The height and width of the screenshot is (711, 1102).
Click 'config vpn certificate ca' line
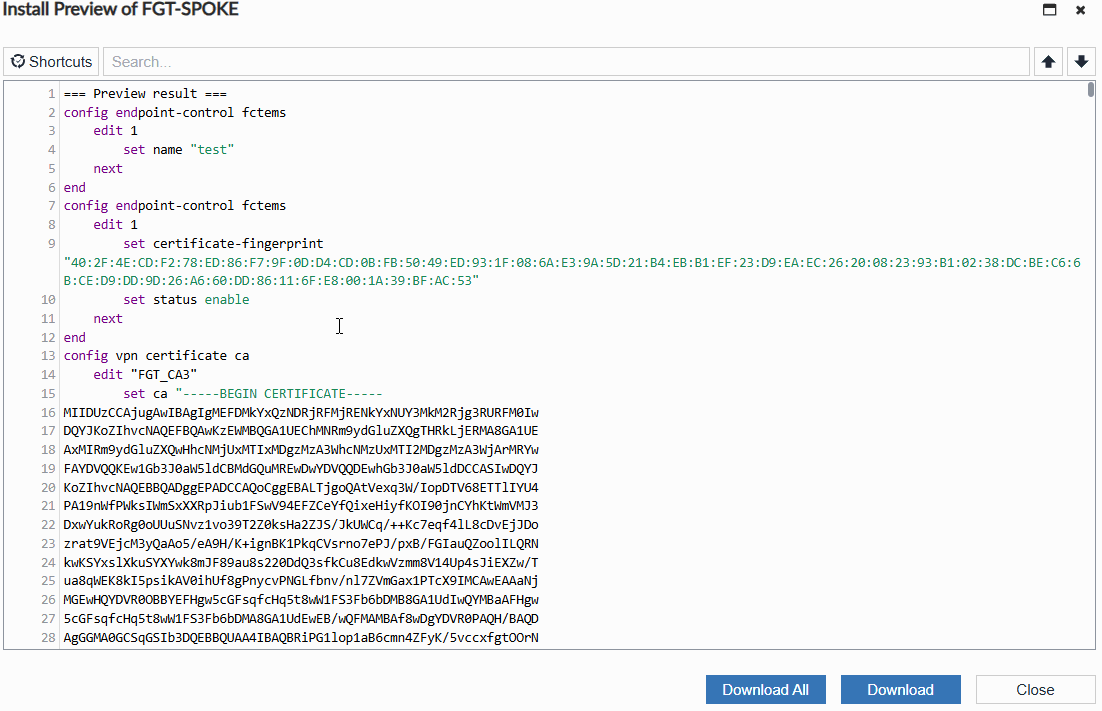[157, 356]
